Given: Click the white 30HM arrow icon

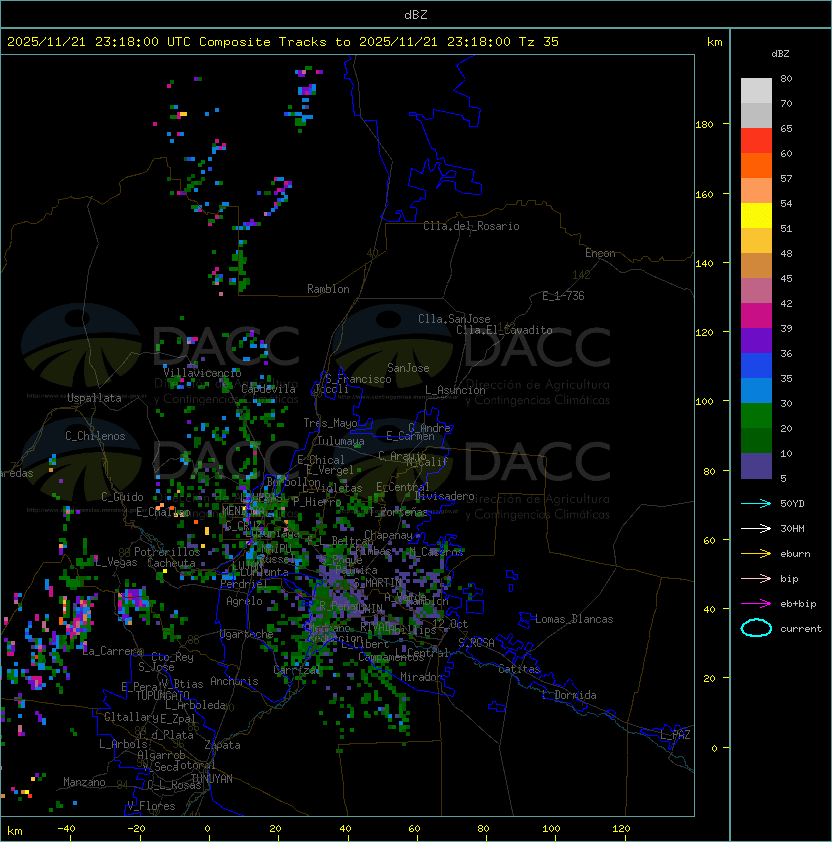Looking at the screenshot, I should [x=756, y=528].
